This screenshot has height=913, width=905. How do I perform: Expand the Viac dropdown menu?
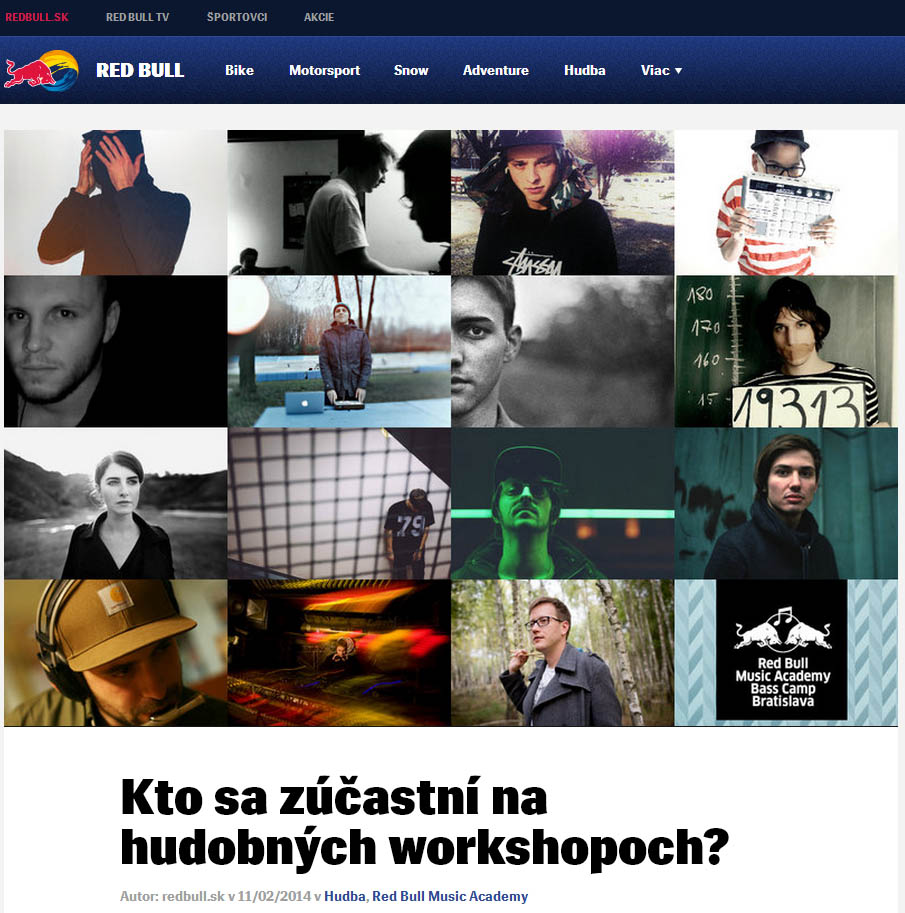click(661, 70)
